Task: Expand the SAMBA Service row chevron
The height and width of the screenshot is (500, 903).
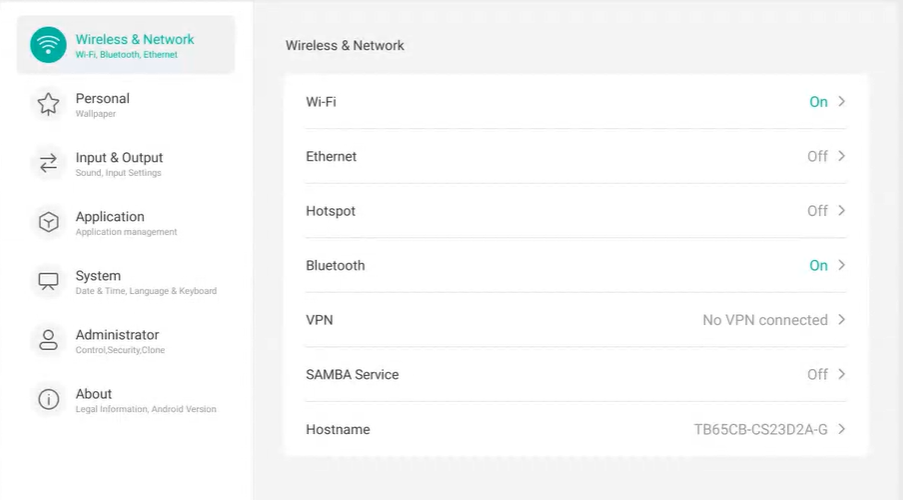Action: coord(842,375)
